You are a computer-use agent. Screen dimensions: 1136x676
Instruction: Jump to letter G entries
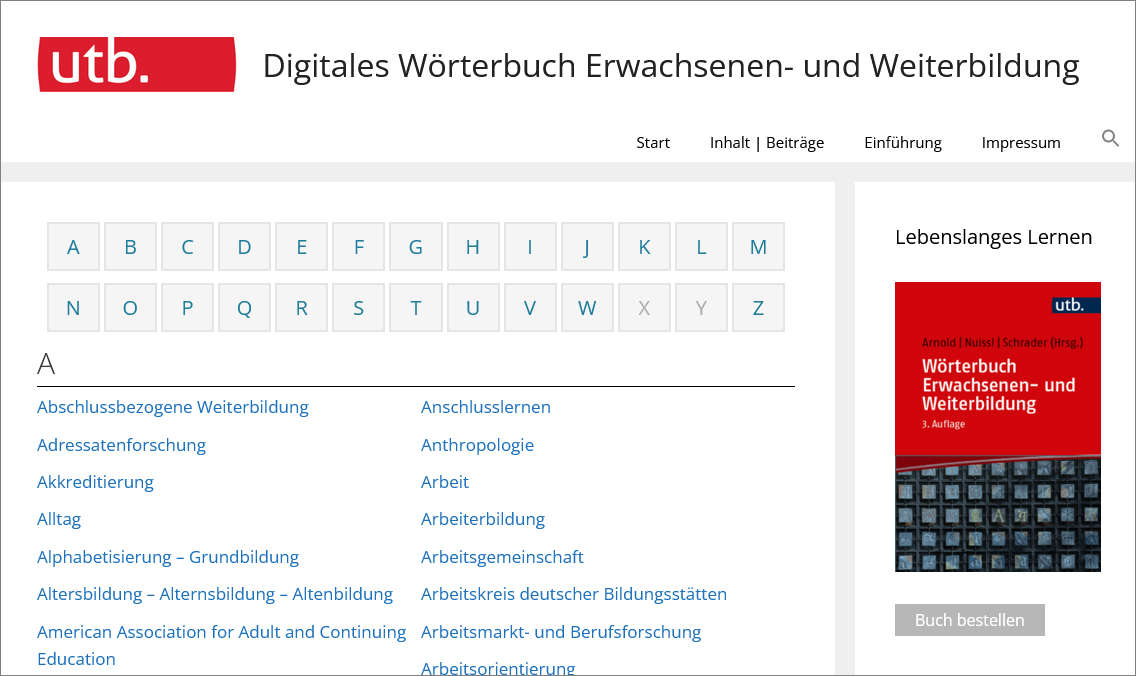pos(416,247)
